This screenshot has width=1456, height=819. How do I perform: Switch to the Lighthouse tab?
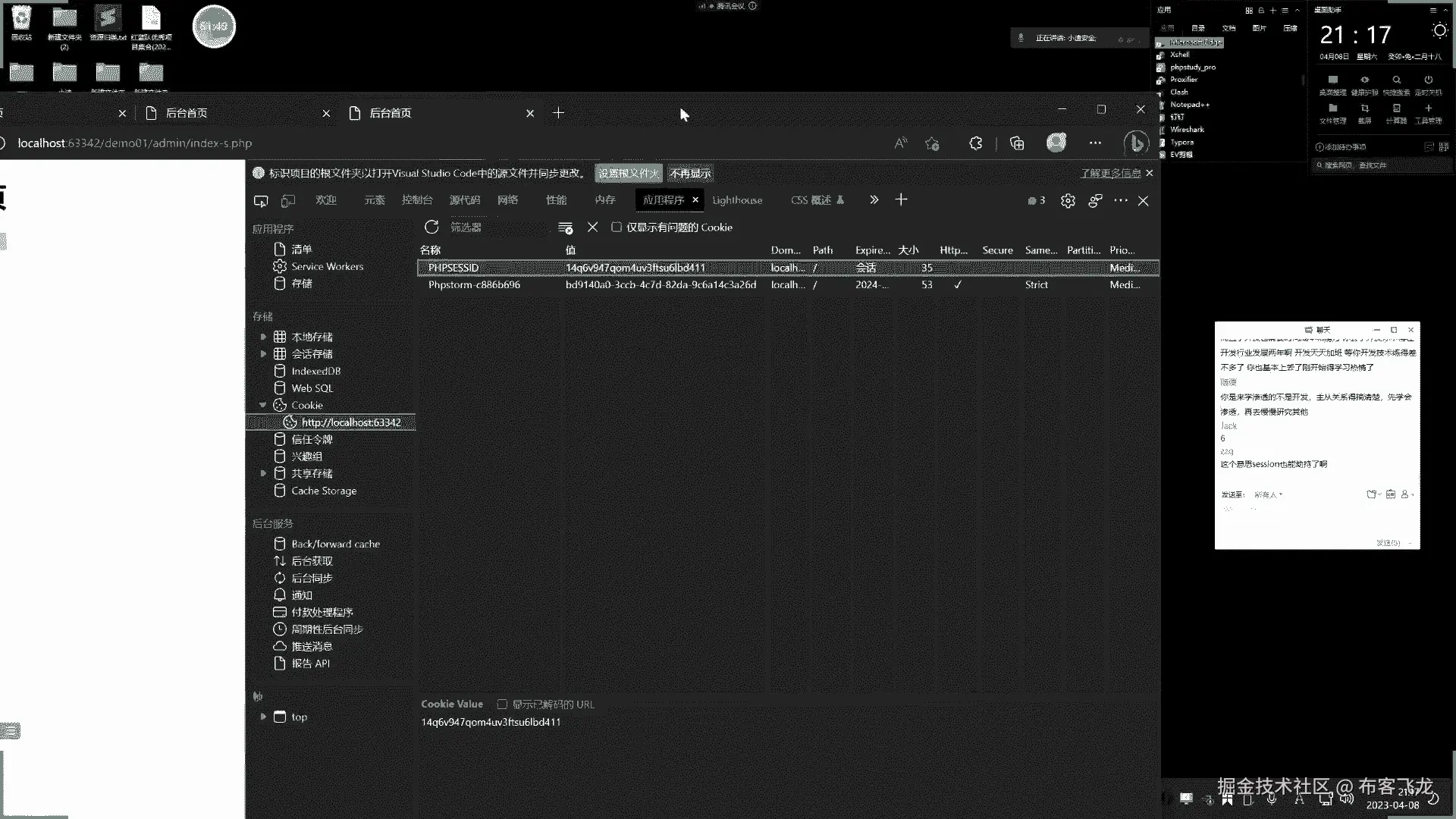click(x=737, y=200)
